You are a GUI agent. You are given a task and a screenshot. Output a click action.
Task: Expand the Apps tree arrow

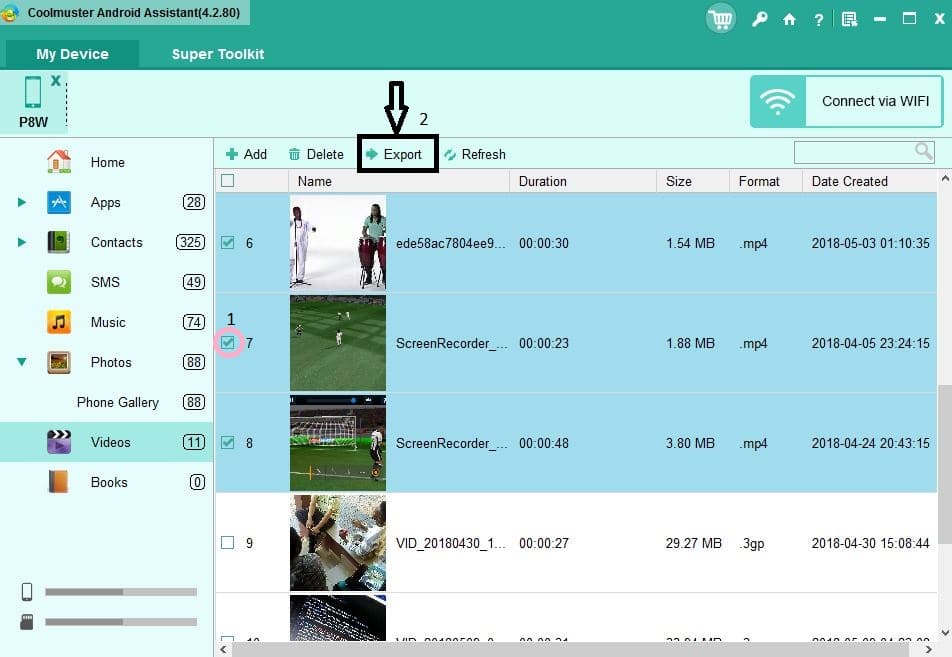click(22, 202)
